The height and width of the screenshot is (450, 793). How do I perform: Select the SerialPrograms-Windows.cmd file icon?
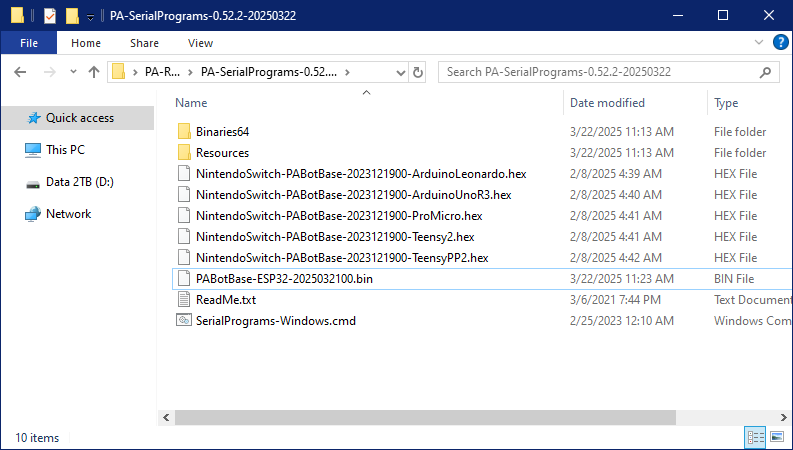(x=183, y=321)
